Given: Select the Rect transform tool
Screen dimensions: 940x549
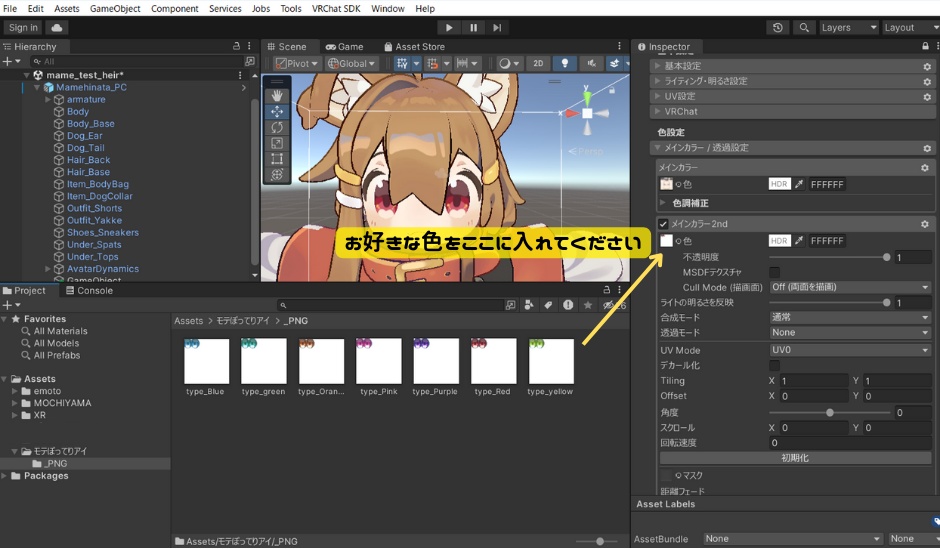Looking at the screenshot, I should (x=276, y=159).
